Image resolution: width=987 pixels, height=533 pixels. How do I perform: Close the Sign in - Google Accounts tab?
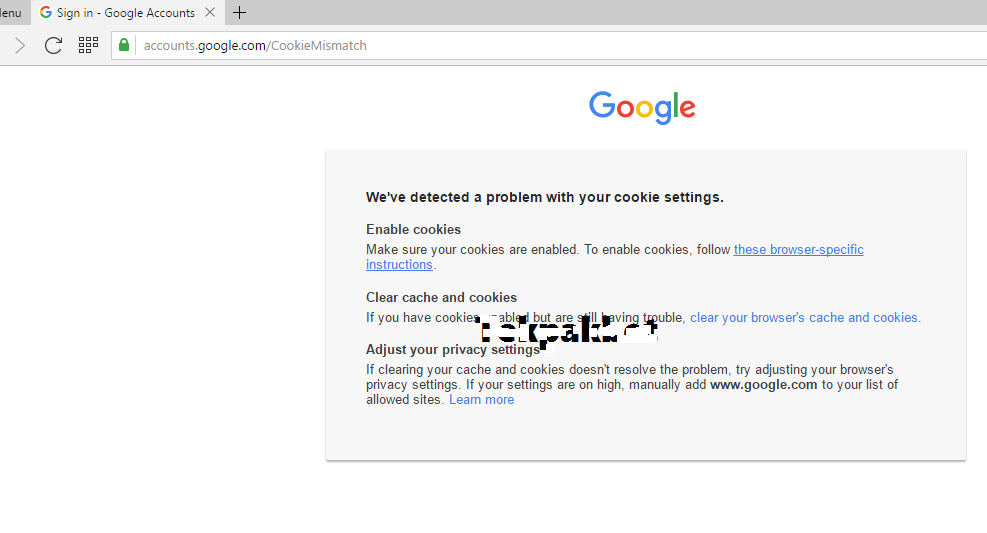coord(210,13)
